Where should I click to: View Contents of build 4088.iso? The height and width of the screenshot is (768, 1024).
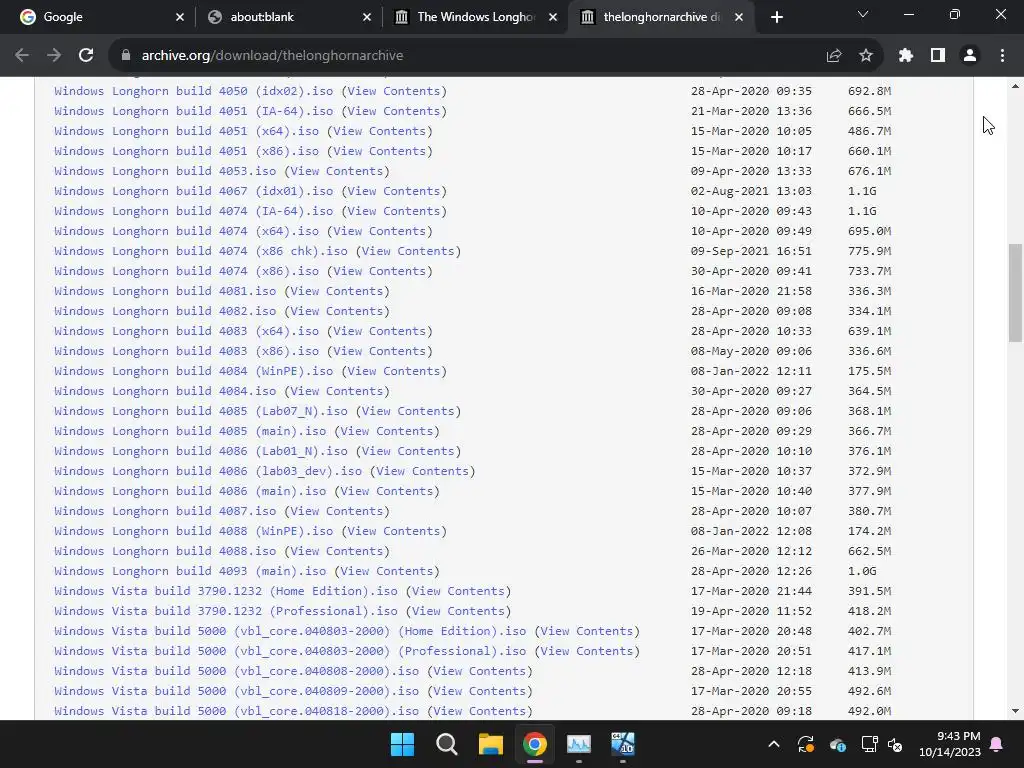pos(336,551)
